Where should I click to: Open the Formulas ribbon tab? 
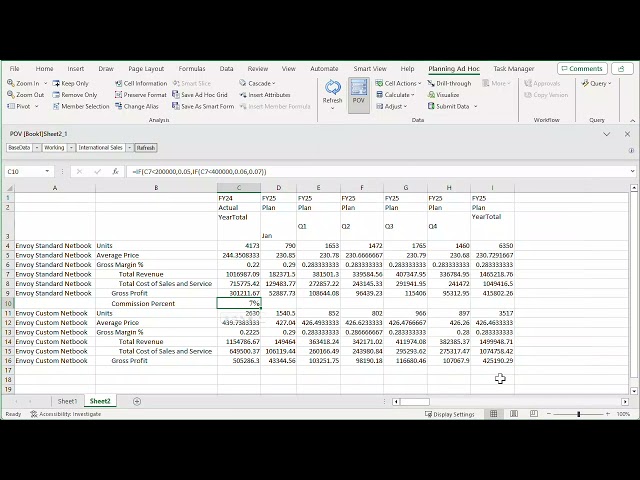pos(192,69)
